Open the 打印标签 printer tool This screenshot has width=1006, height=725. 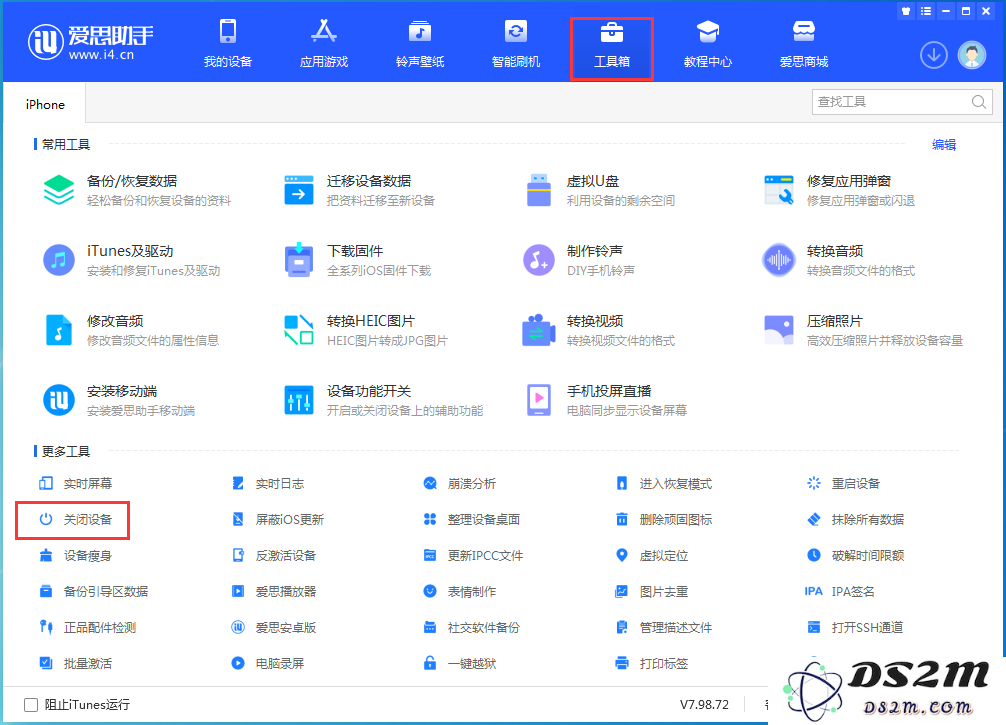pyautogui.click(x=652, y=663)
